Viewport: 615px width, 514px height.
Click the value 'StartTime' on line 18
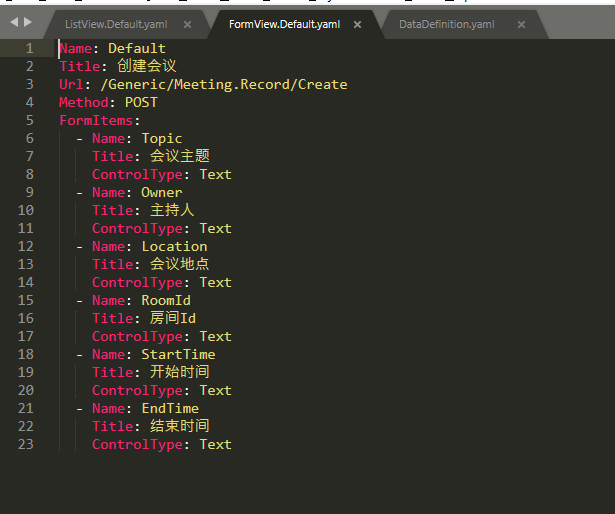178,354
